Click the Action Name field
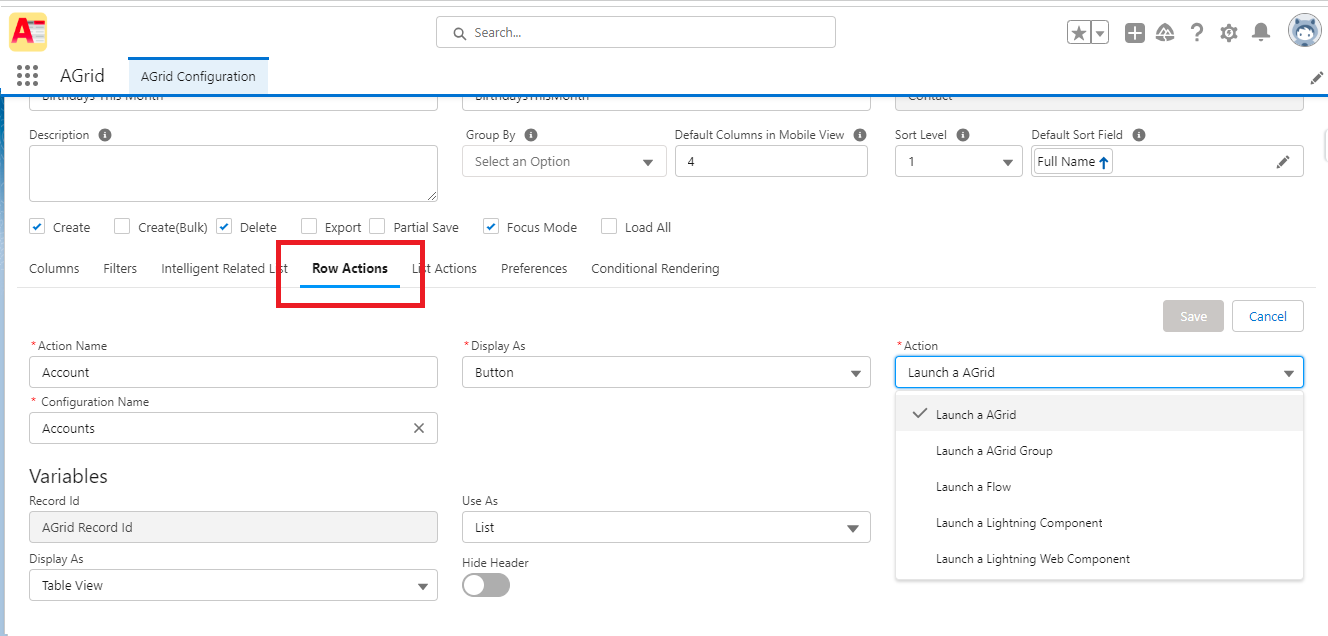The image size is (1328, 636). [233, 372]
